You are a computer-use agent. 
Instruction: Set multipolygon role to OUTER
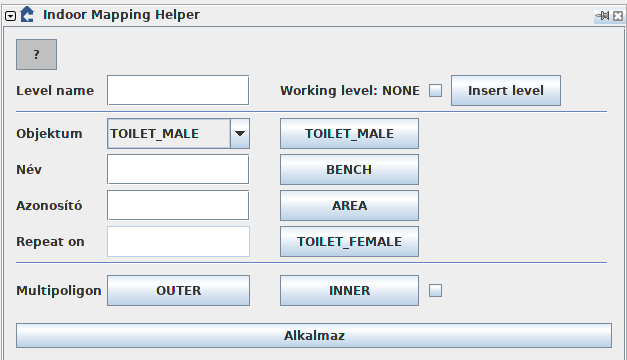click(178, 290)
